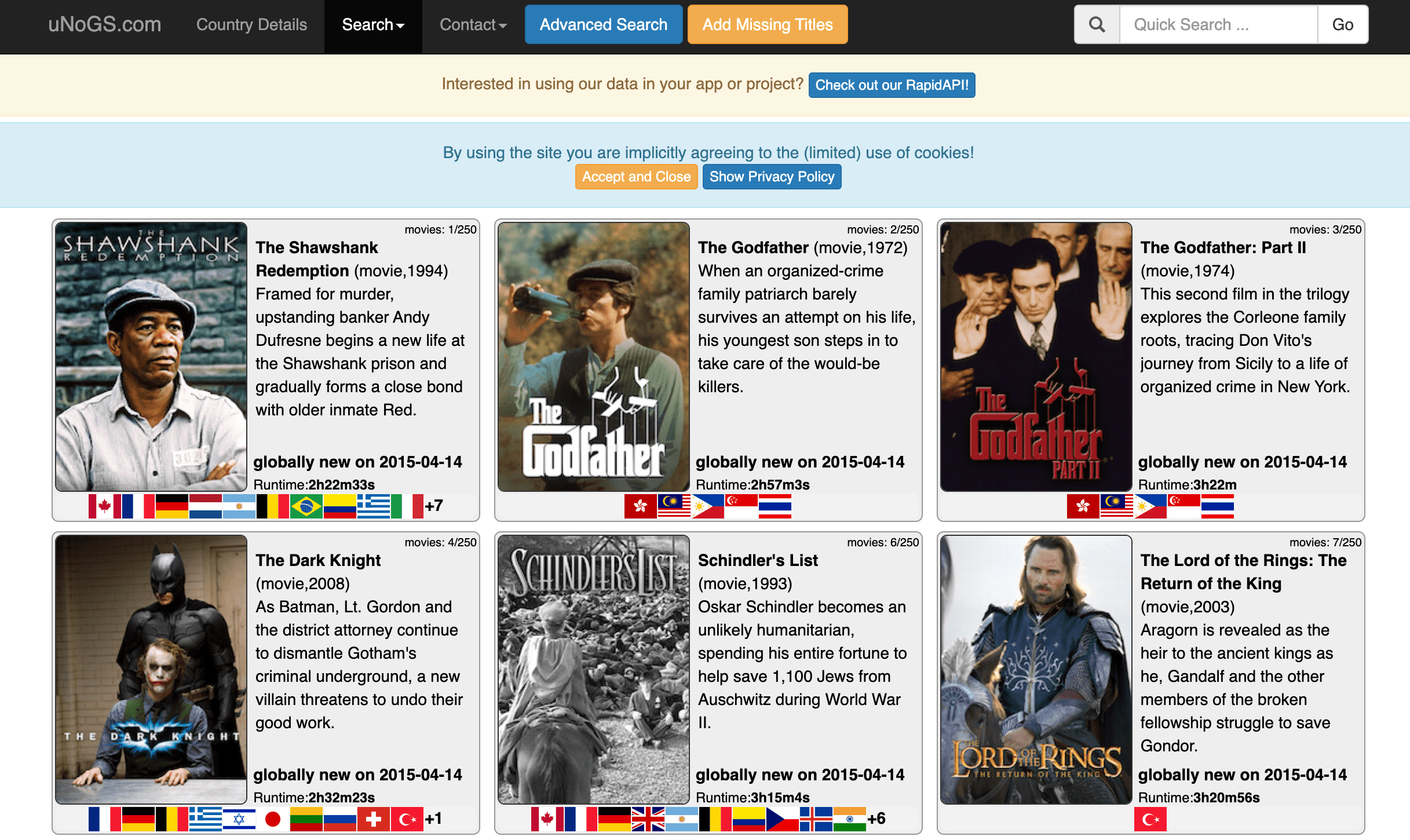Click Czech flag under Schindler's List
The image size is (1410, 840).
point(783,819)
